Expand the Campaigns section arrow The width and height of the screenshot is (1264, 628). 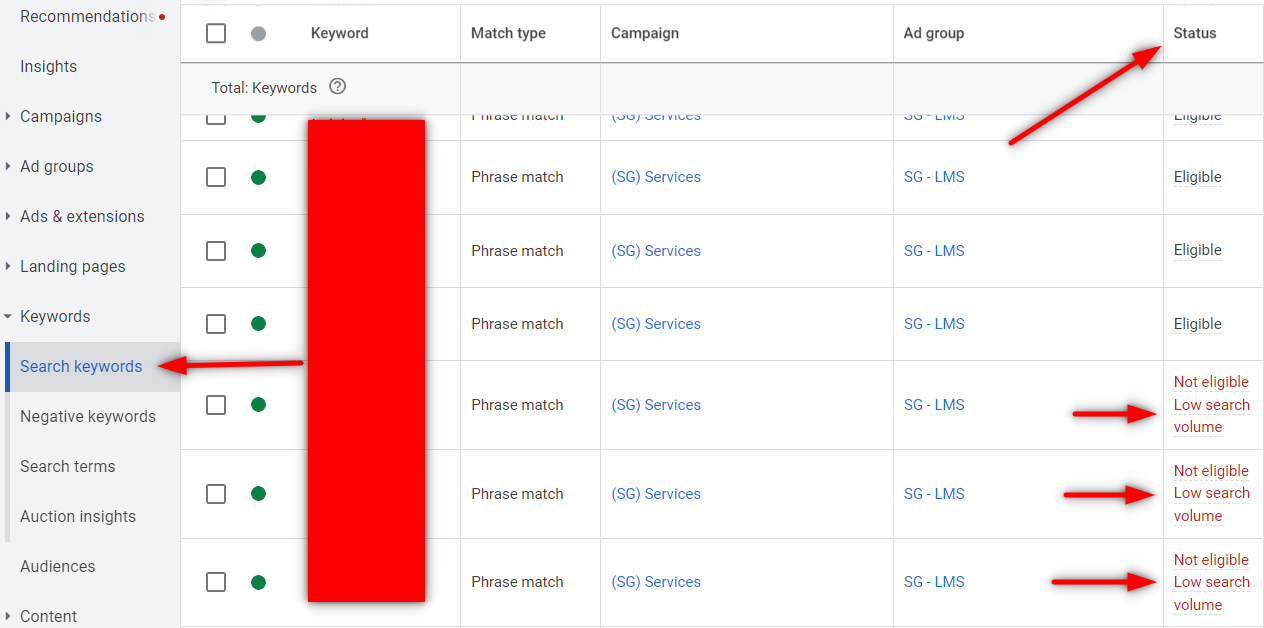(x=8, y=116)
